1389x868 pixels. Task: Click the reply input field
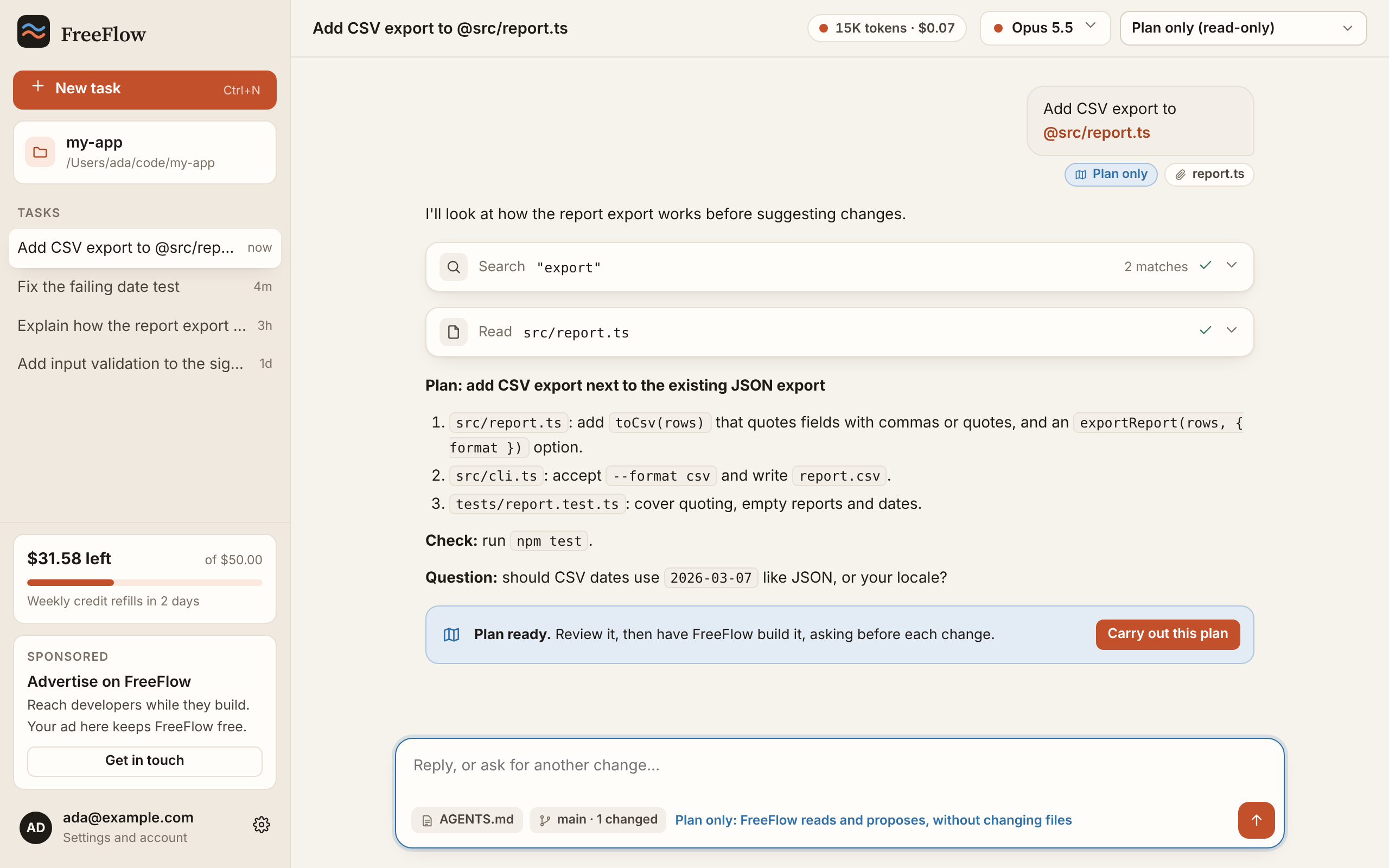coord(839,766)
